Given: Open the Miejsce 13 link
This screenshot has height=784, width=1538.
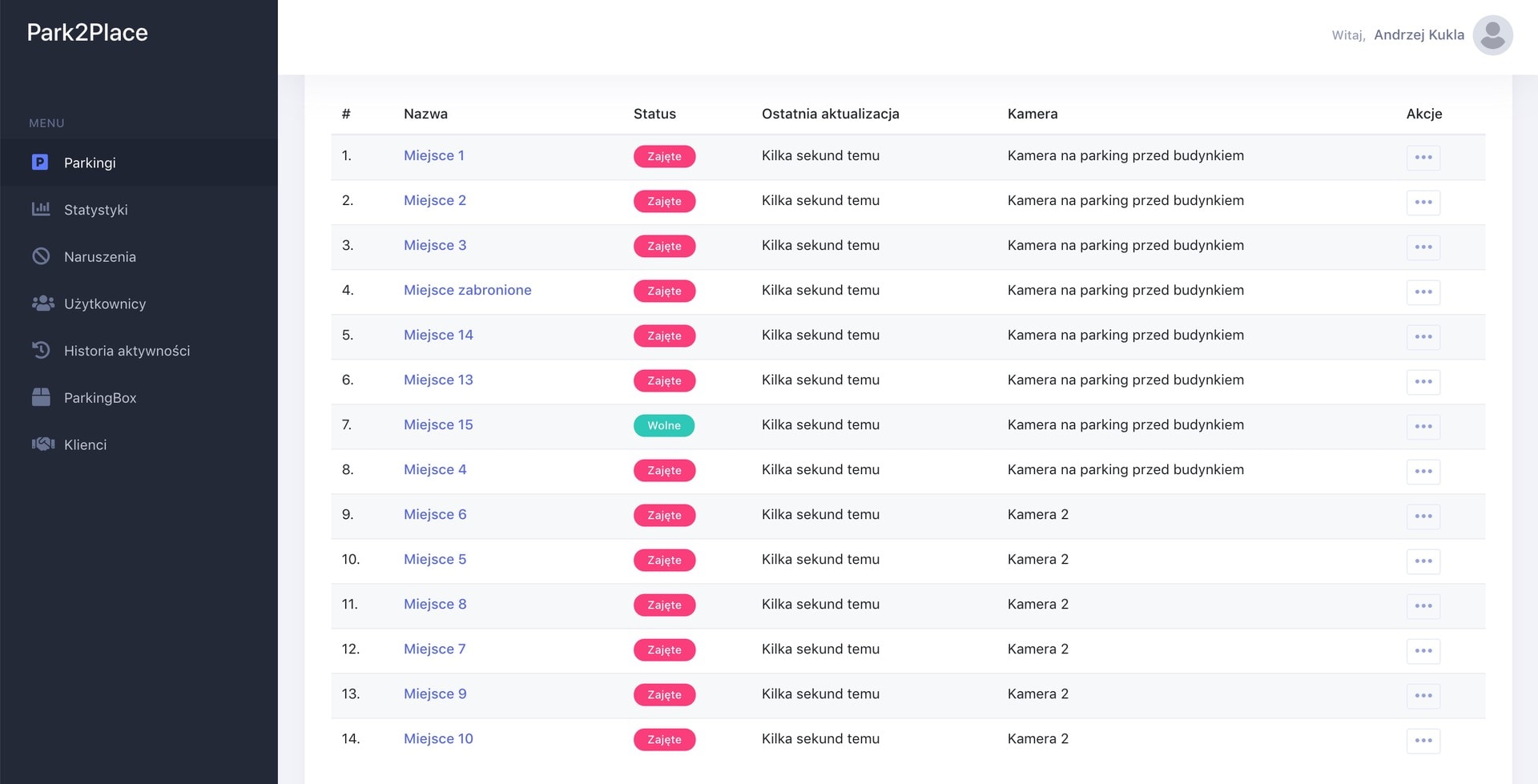Looking at the screenshot, I should pos(438,380).
